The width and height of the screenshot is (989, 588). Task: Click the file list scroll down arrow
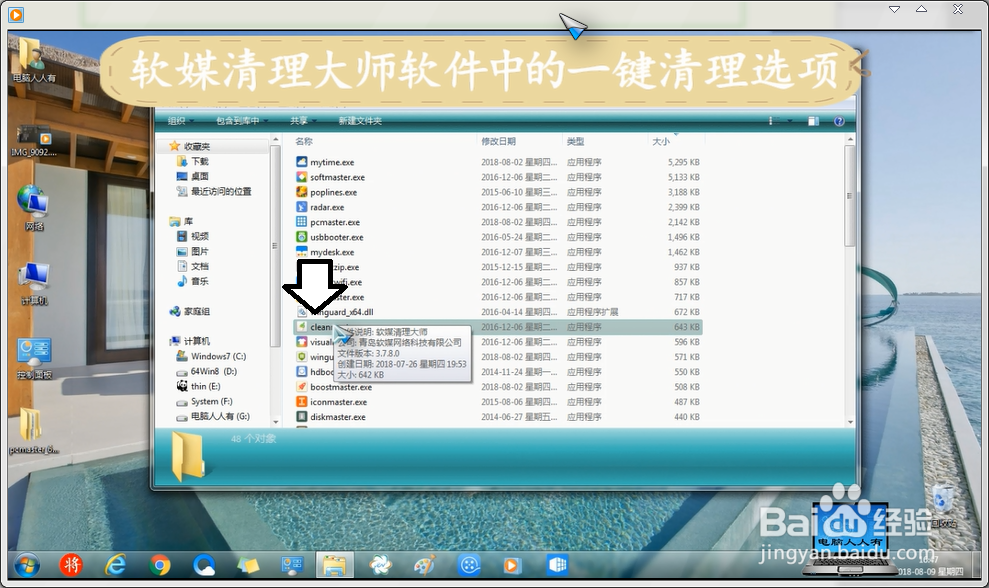pyautogui.click(x=850, y=421)
